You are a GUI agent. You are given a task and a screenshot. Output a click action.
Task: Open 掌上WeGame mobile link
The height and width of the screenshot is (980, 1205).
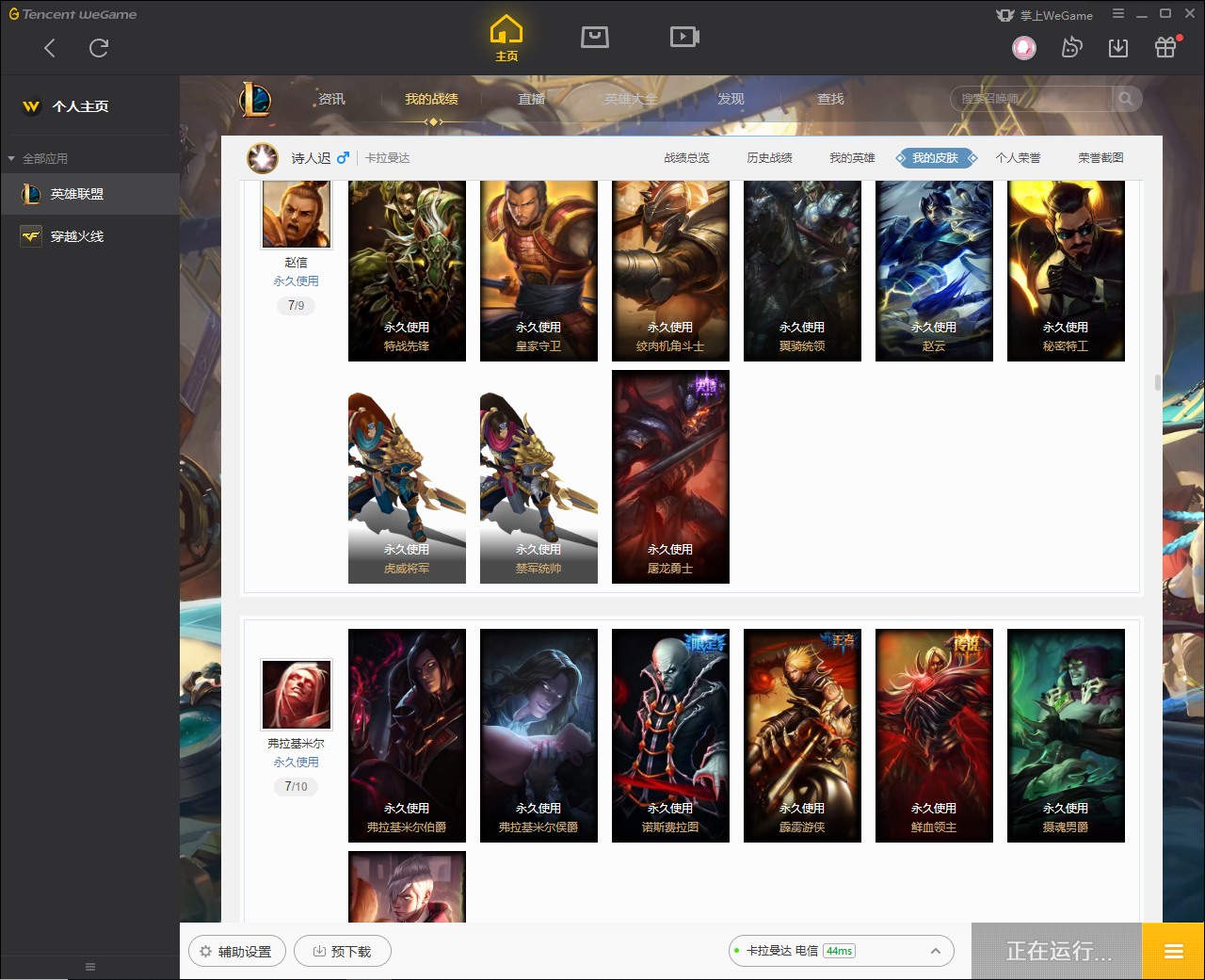[x=1045, y=15]
